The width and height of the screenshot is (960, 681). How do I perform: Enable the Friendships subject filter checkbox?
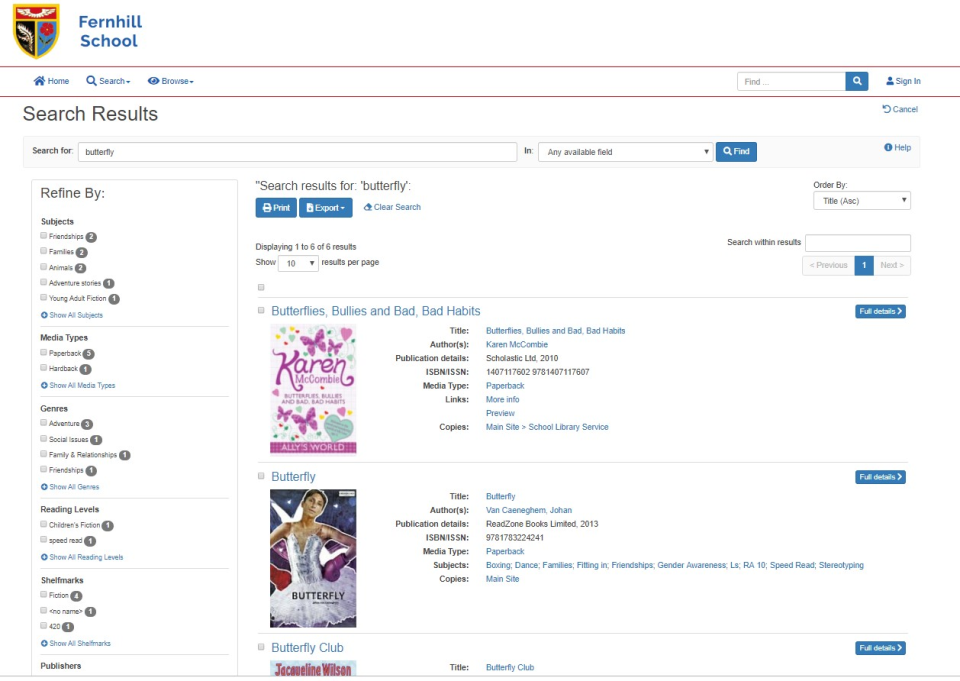click(x=42, y=236)
